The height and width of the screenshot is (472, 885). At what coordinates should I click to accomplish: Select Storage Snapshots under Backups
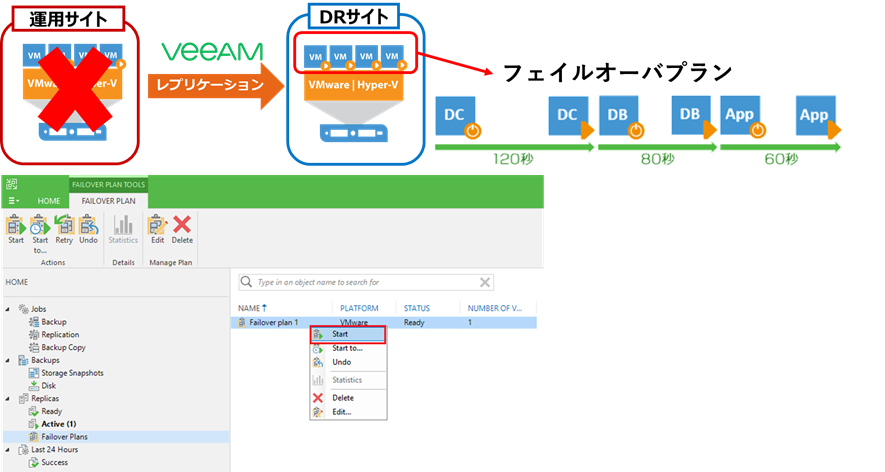coord(72,373)
